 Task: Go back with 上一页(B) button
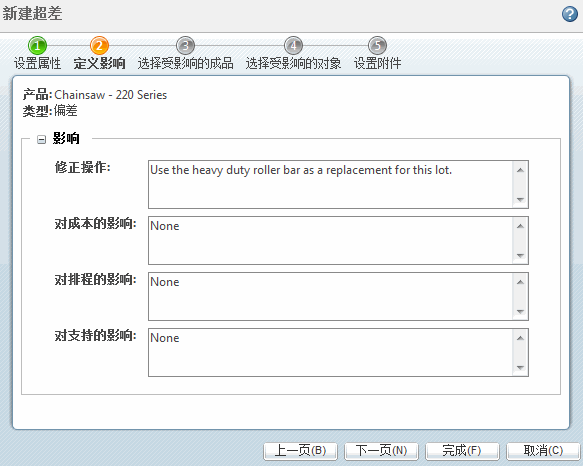300,451
